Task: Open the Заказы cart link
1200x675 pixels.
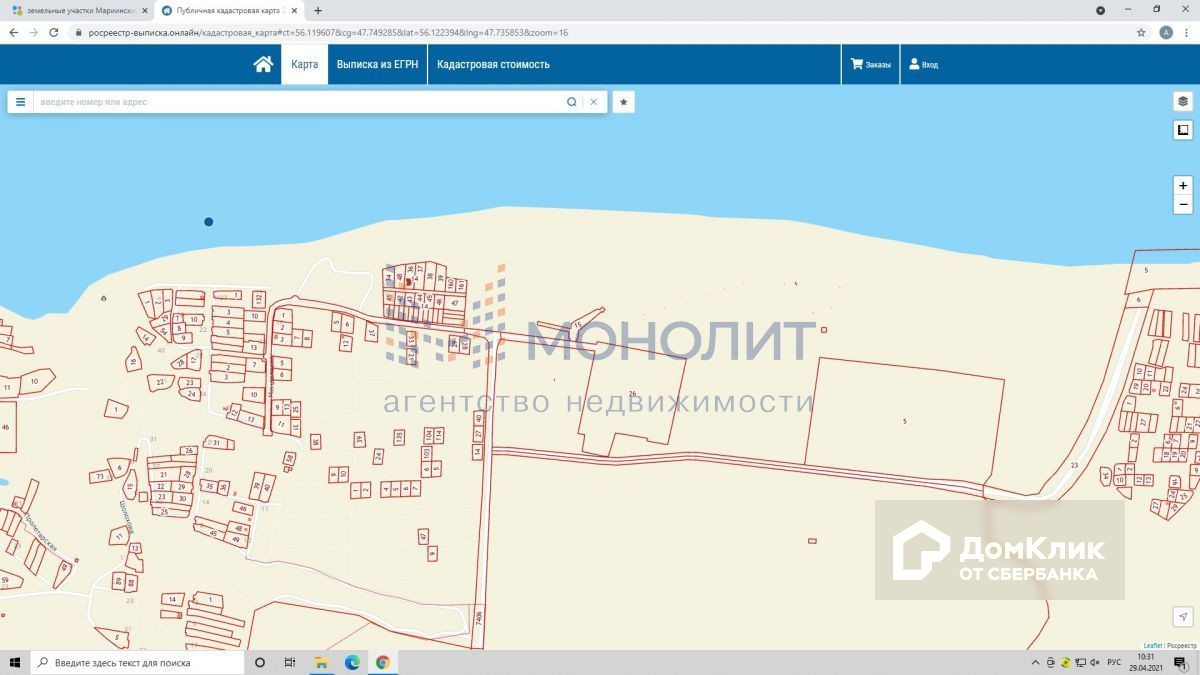Action: pyautogui.click(x=870, y=64)
